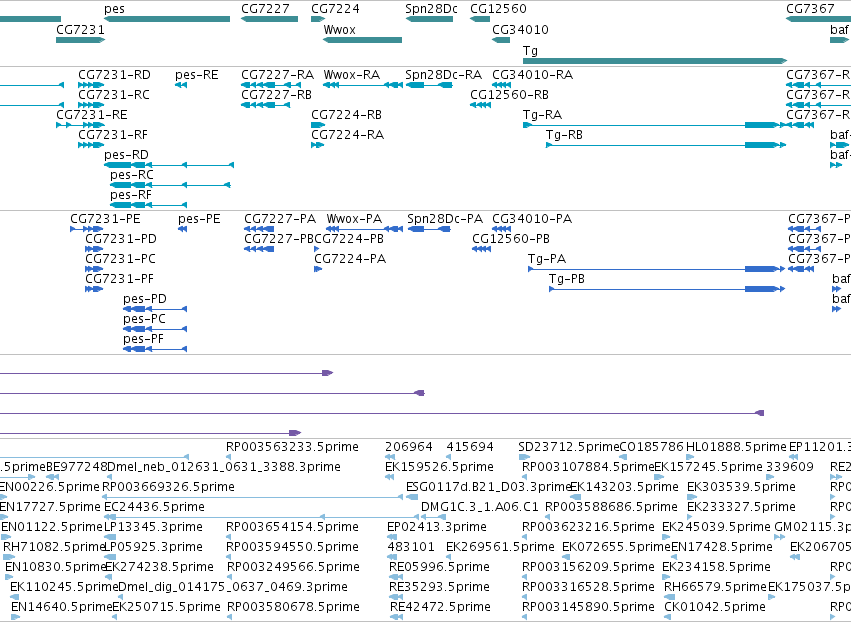Select protein pes-PC
Image resolution: width=851 pixels, height=622 pixels.
(x=144, y=320)
